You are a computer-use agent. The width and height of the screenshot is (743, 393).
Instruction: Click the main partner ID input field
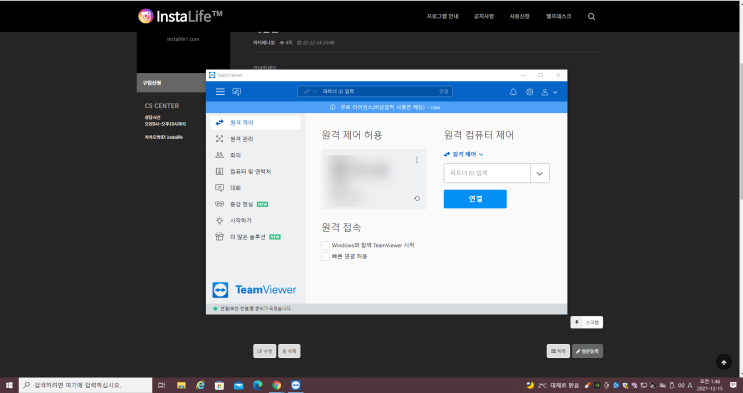click(487, 173)
